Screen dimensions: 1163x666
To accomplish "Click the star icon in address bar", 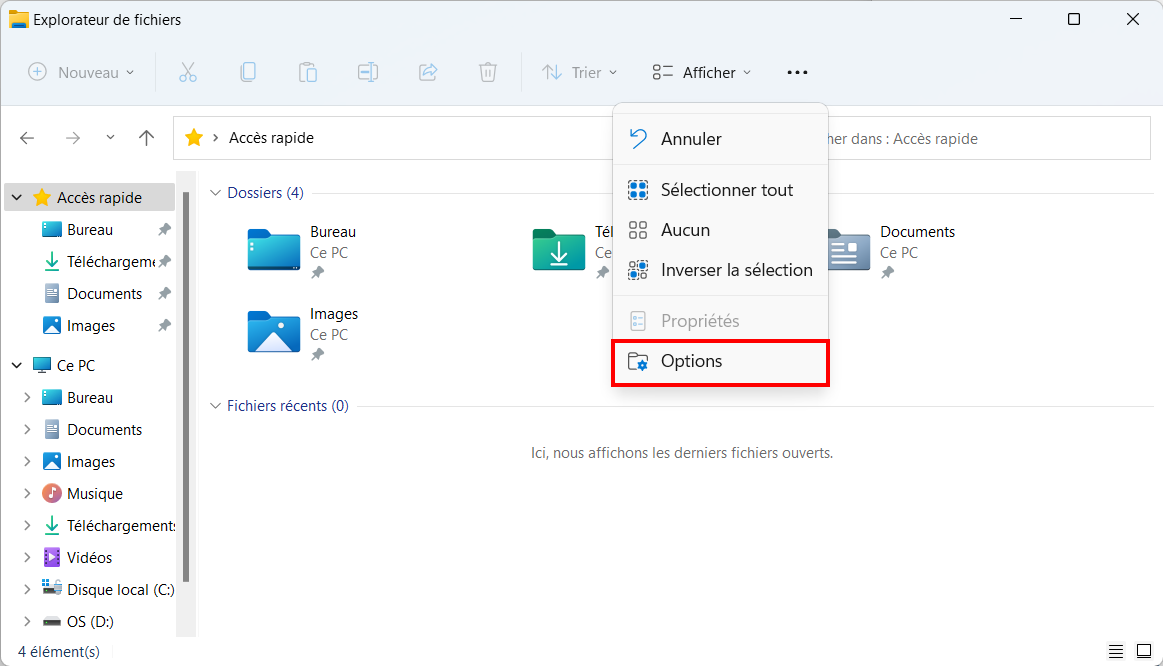I will click(x=194, y=137).
